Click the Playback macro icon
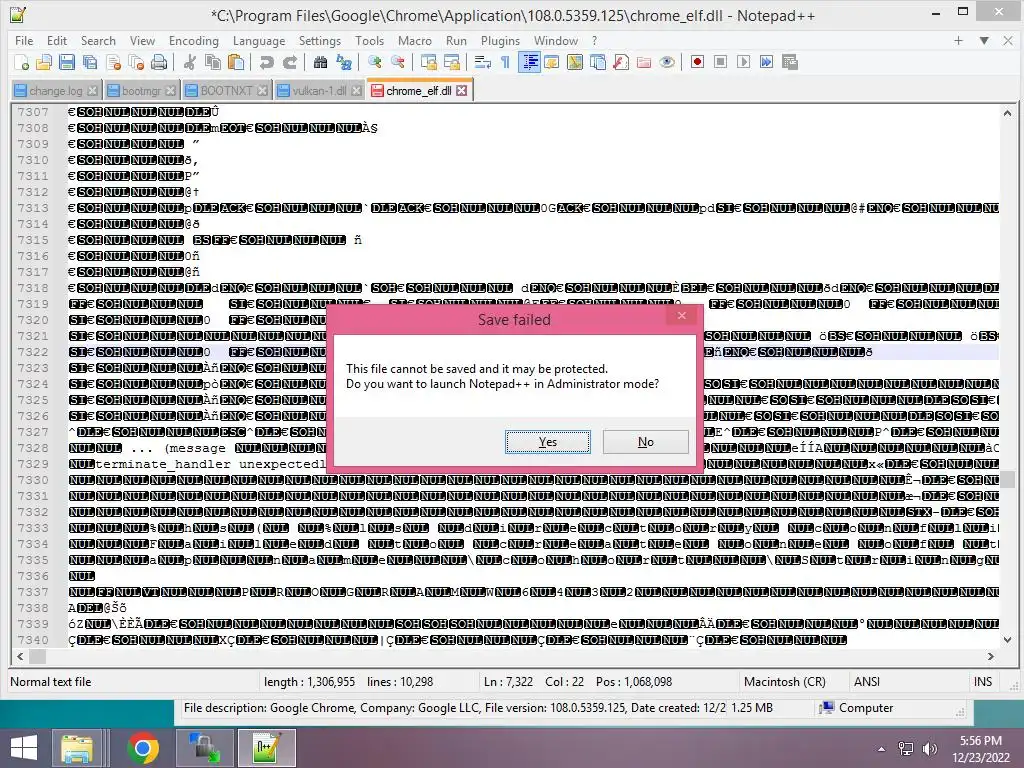The width and height of the screenshot is (1024, 768). click(x=743, y=62)
